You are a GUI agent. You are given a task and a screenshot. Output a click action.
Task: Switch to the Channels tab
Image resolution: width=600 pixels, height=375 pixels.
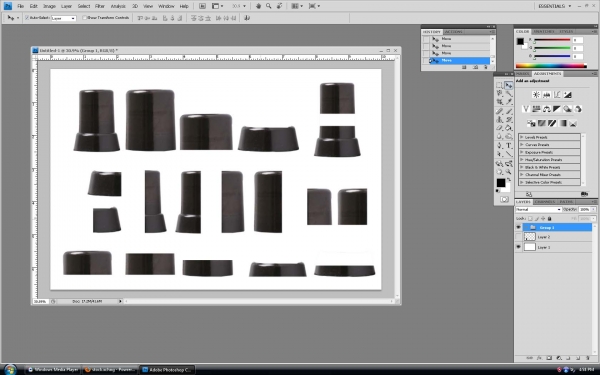[545, 202]
